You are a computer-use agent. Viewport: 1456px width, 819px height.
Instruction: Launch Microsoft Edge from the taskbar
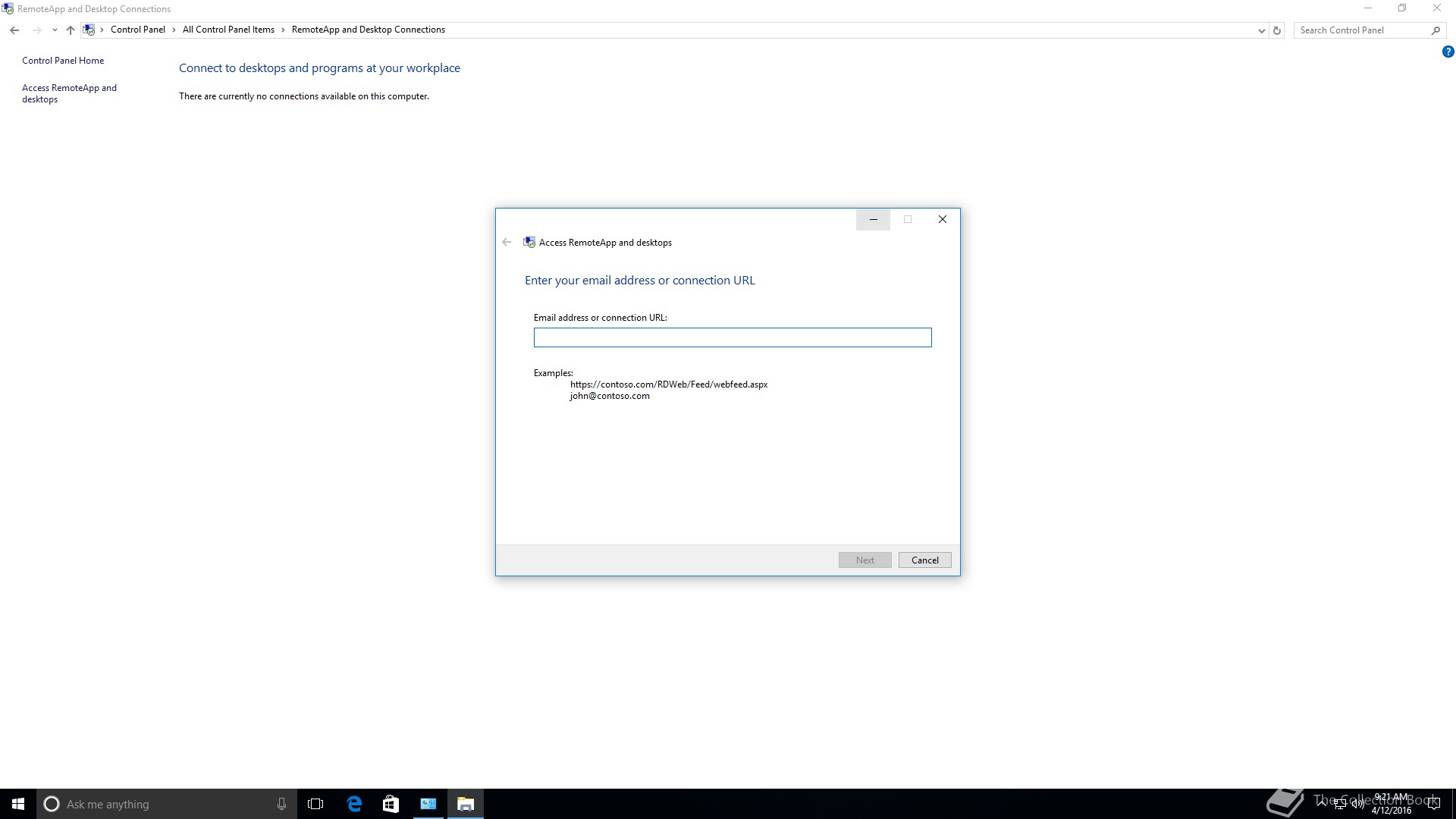[x=354, y=804]
